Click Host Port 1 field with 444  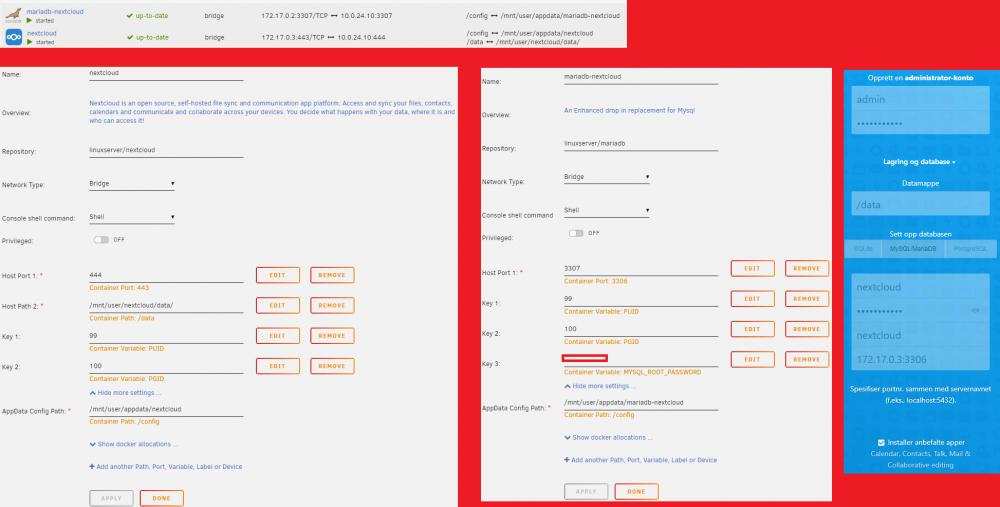pos(166,276)
